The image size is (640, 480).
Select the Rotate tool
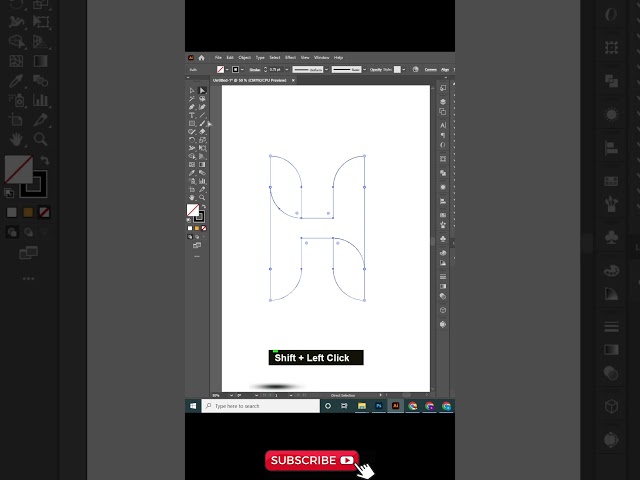192,140
